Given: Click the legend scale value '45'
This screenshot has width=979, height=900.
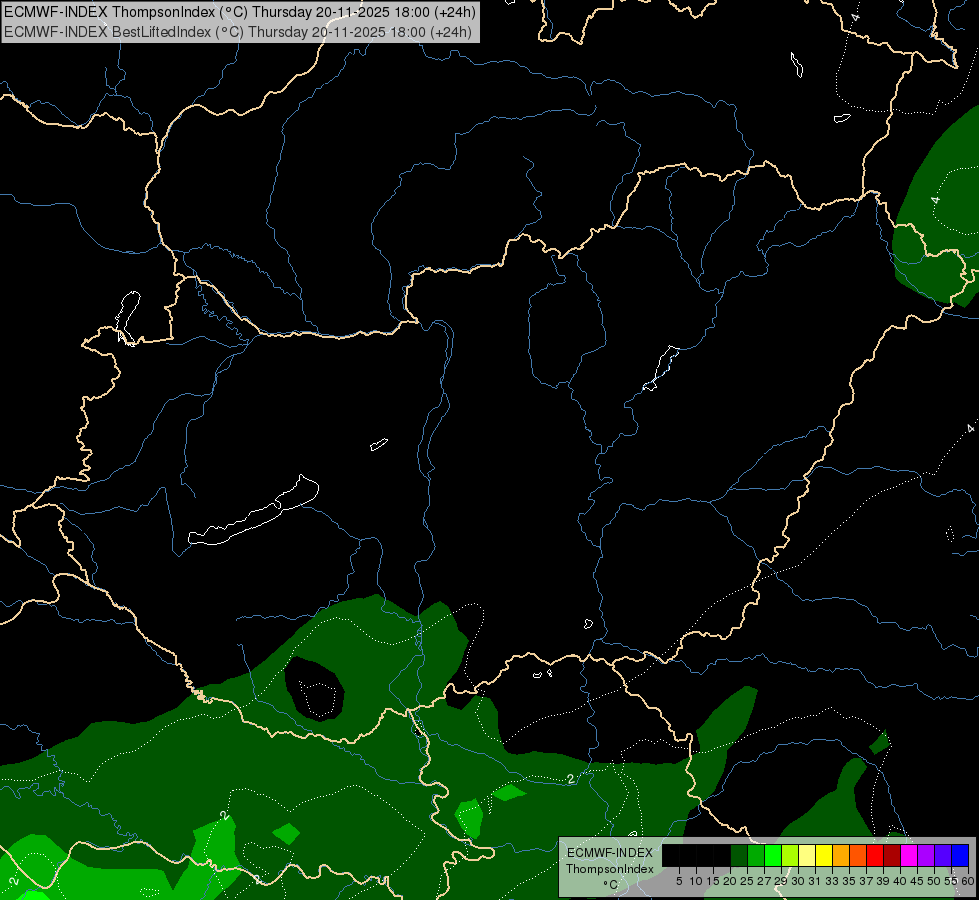Looking at the screenshot, I should click(917, 881).
